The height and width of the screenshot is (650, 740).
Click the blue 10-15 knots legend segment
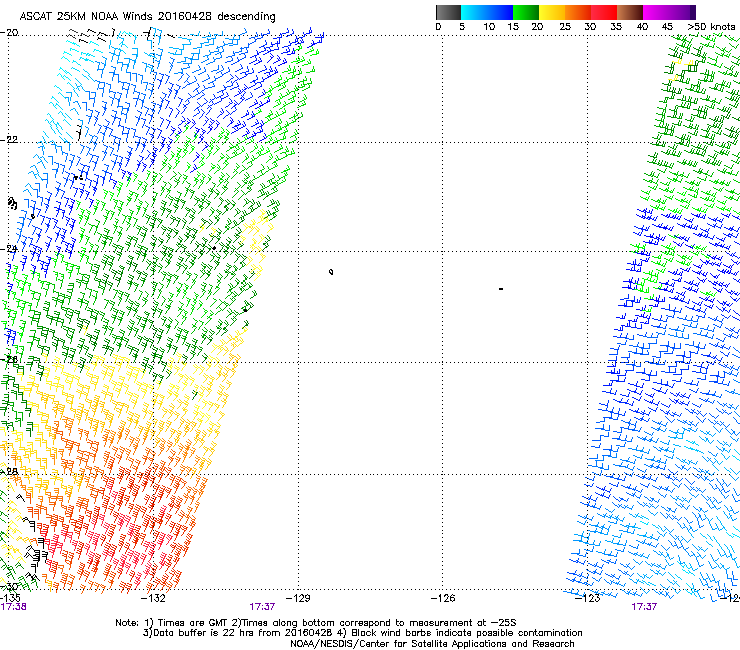click(500, 12)
